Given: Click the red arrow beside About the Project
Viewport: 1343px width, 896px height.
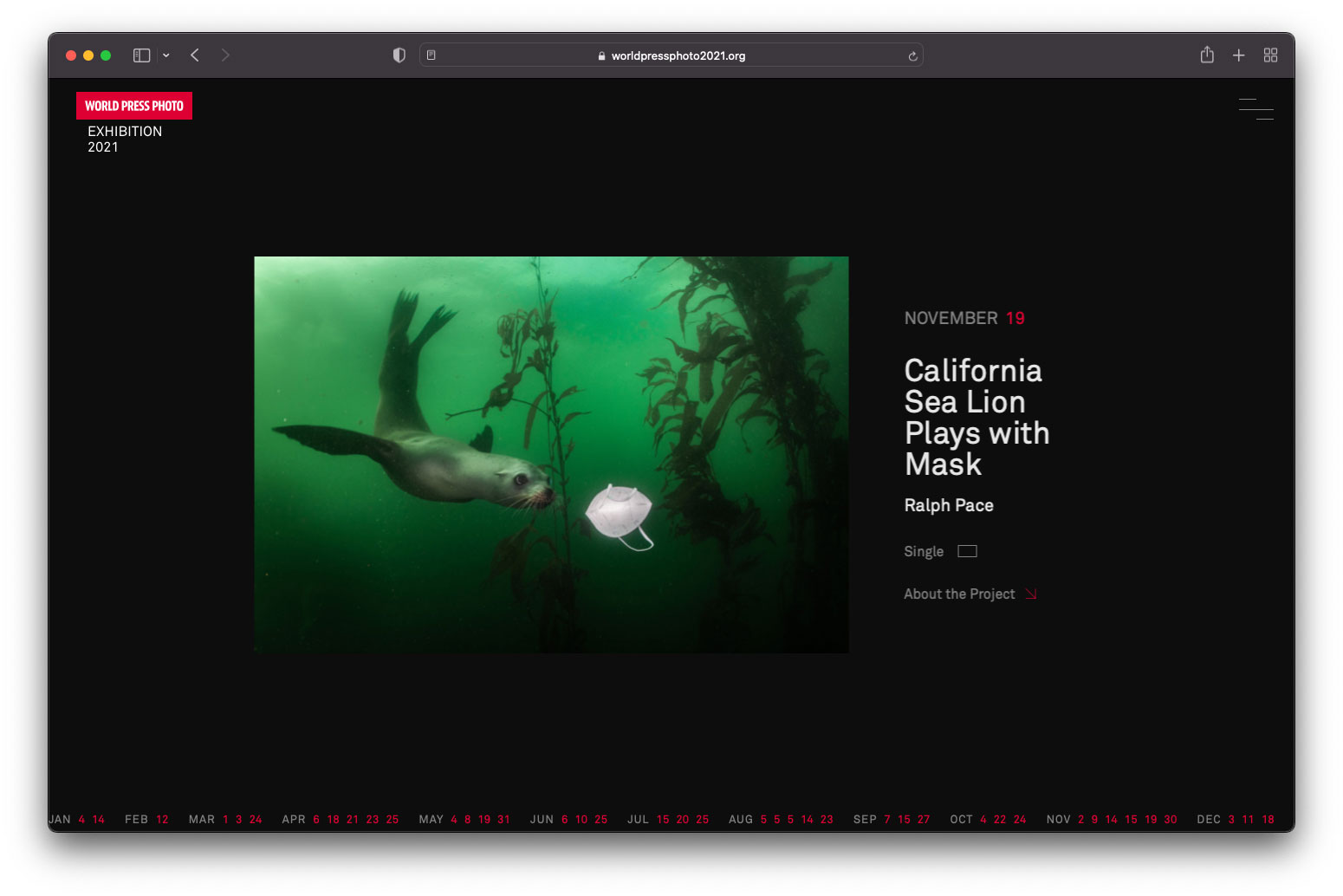Looking at the screenshot, I should coord(1031,594).
